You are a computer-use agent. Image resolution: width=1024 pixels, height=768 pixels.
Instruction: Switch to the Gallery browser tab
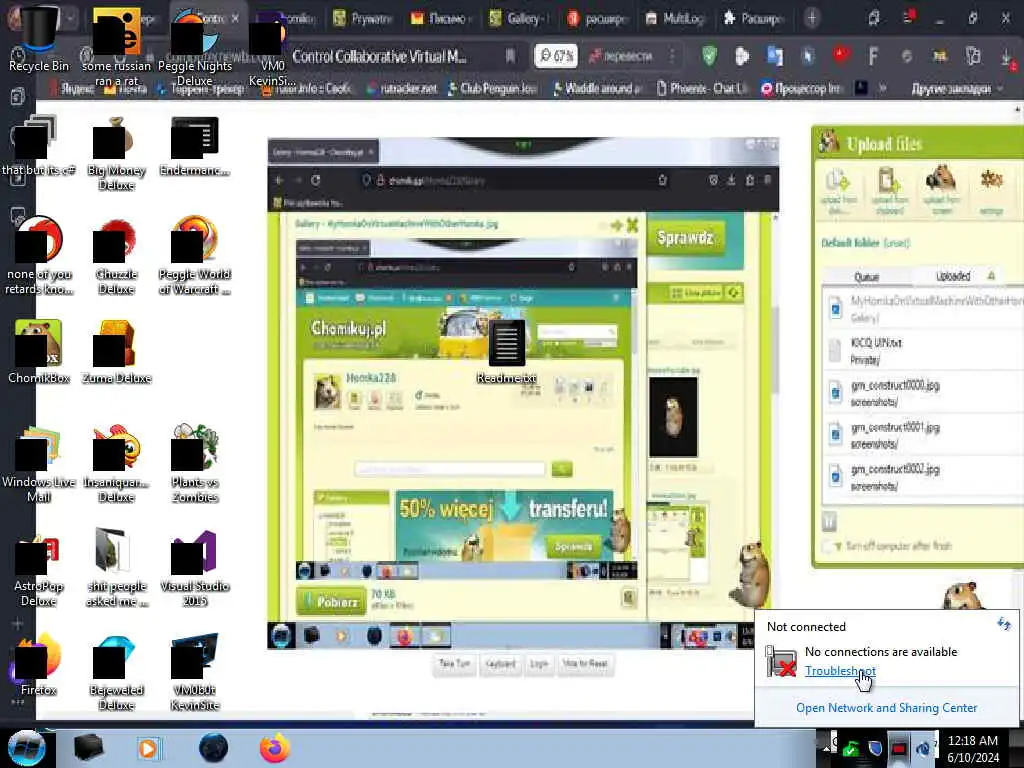pyautogui.click(x=520, y=18)
